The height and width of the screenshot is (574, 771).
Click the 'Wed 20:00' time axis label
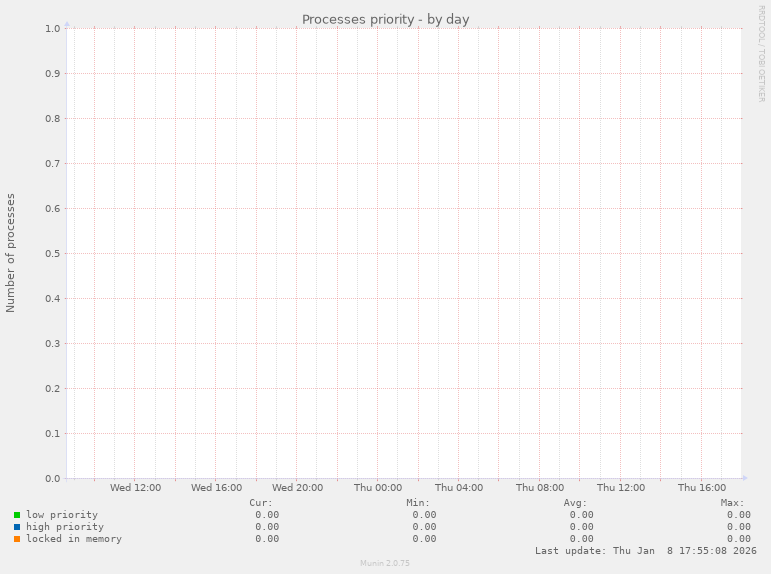pyautogui.click(x=297, y=487)
